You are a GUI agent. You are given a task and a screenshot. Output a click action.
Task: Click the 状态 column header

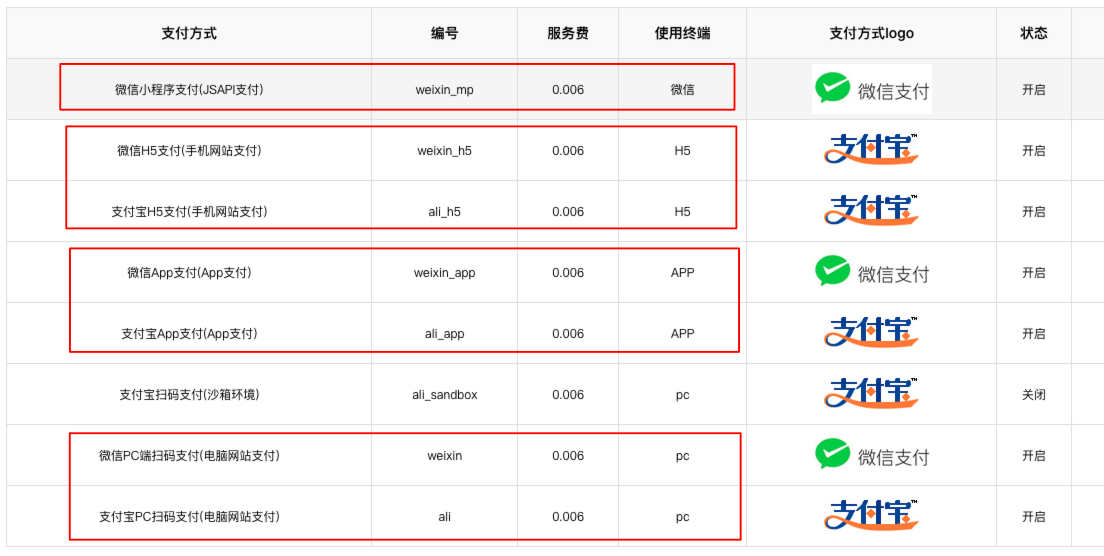tap(1034, 33)
